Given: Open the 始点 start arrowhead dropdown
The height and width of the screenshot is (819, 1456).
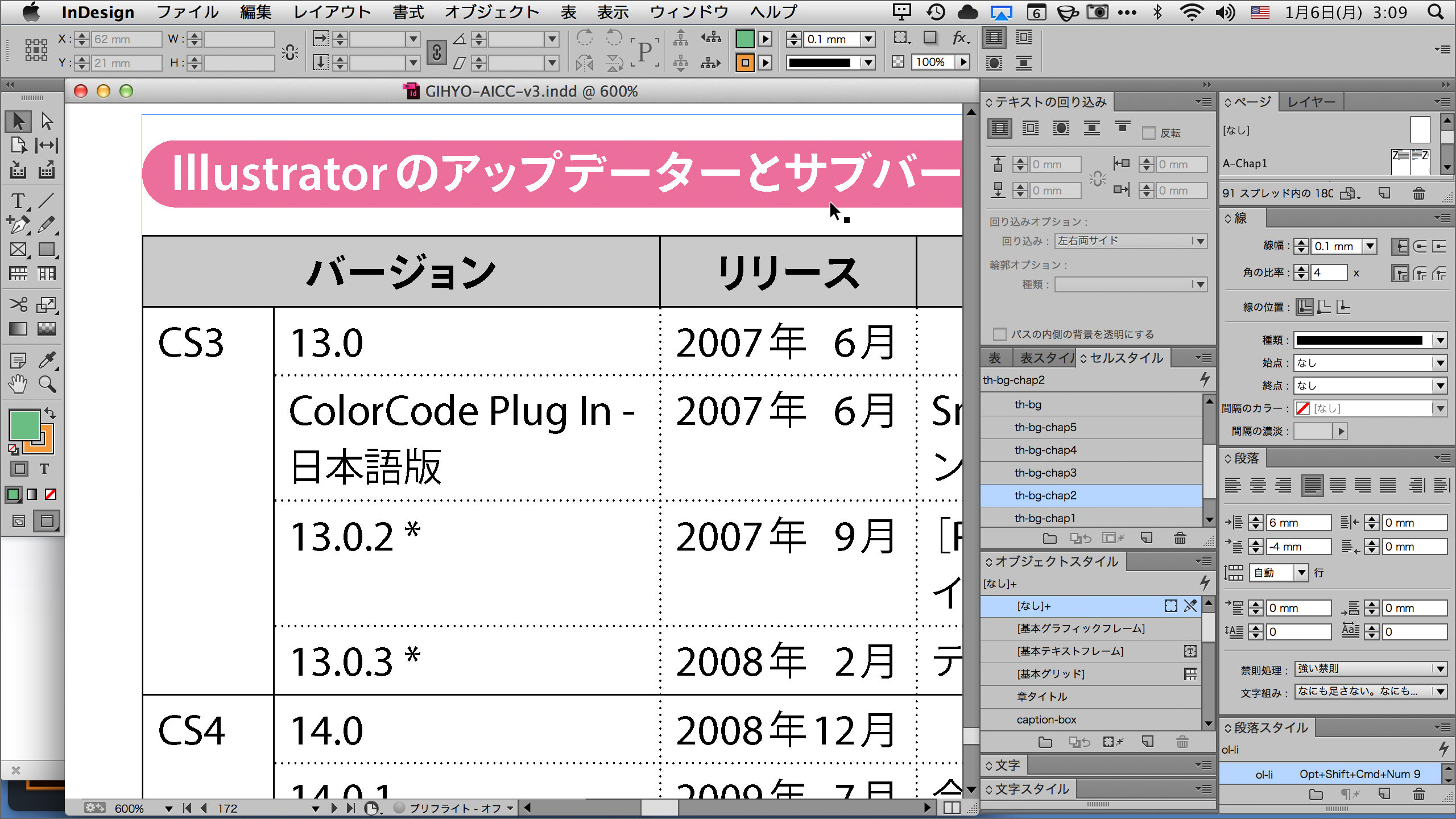Looking at the screenshot, I should (1370, 363).
